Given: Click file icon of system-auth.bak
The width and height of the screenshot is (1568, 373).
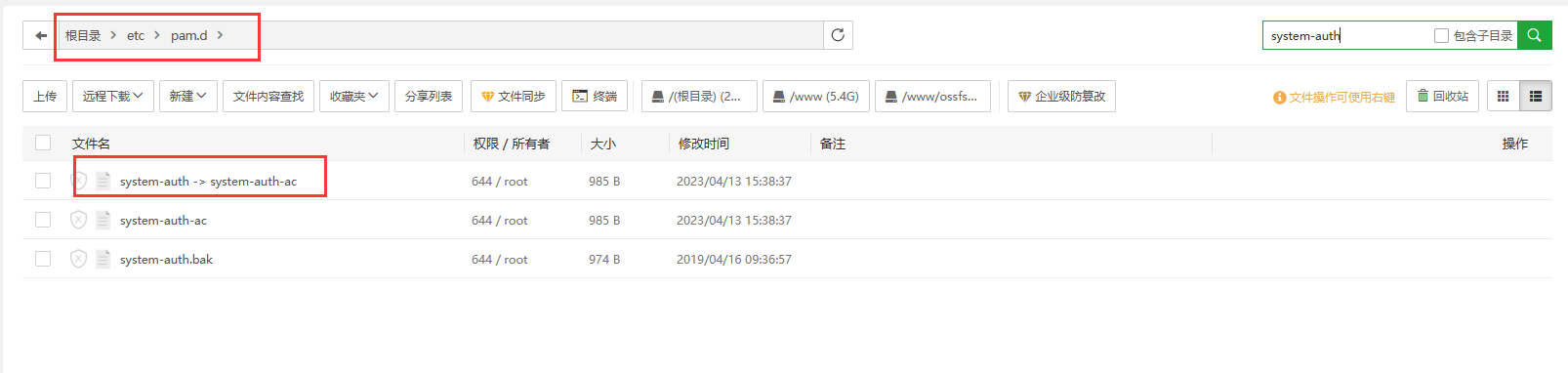Looking at the screenshot, I should click(103, 259).
